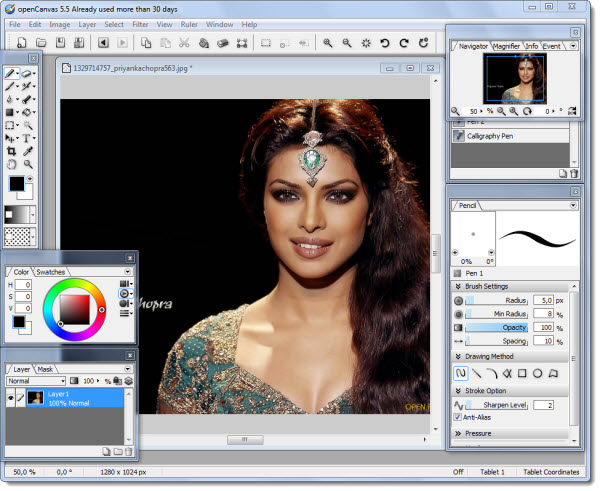Select the Hand pan tool

point(11,164)
